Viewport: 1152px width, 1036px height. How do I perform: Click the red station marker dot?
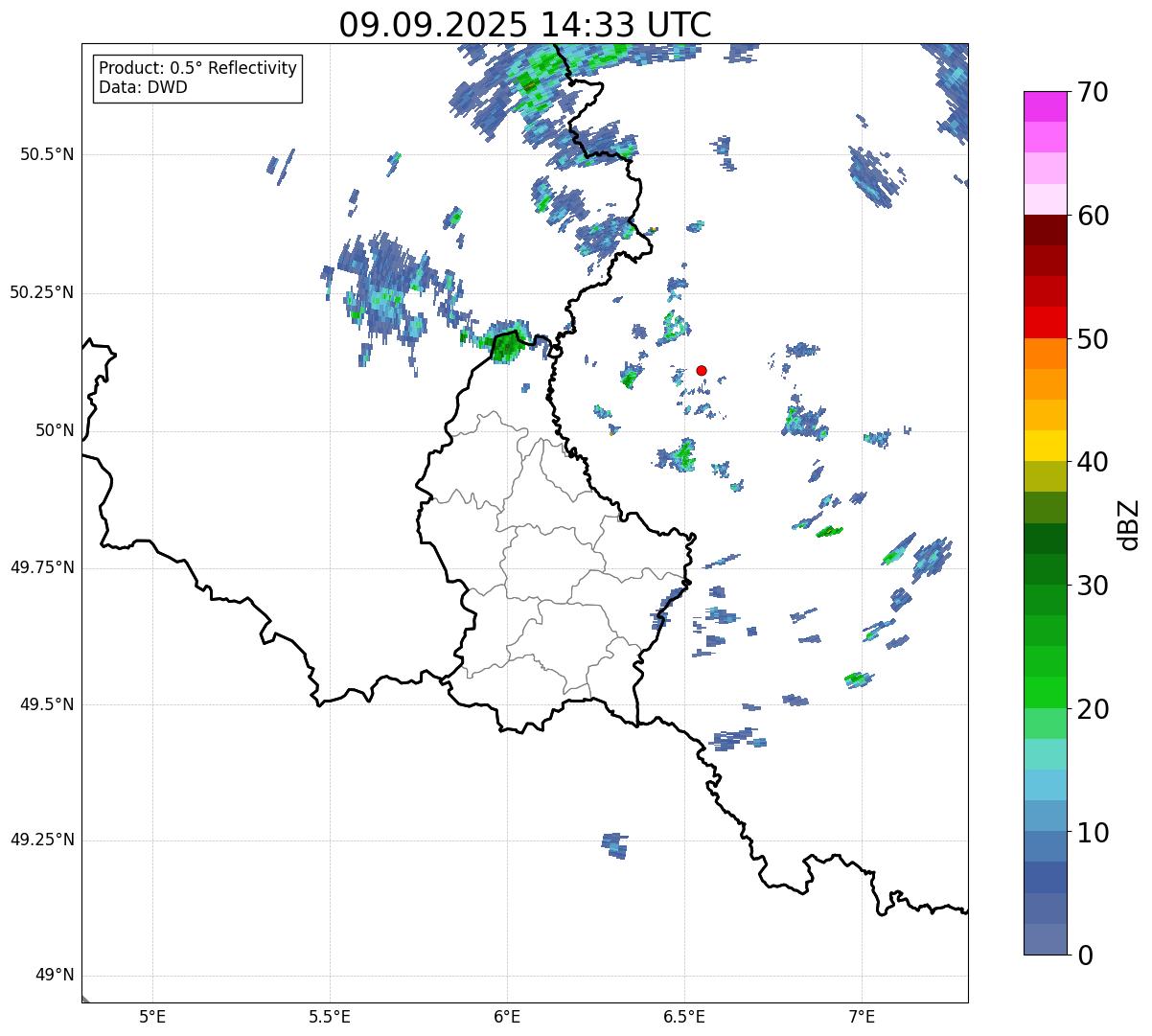702,370
